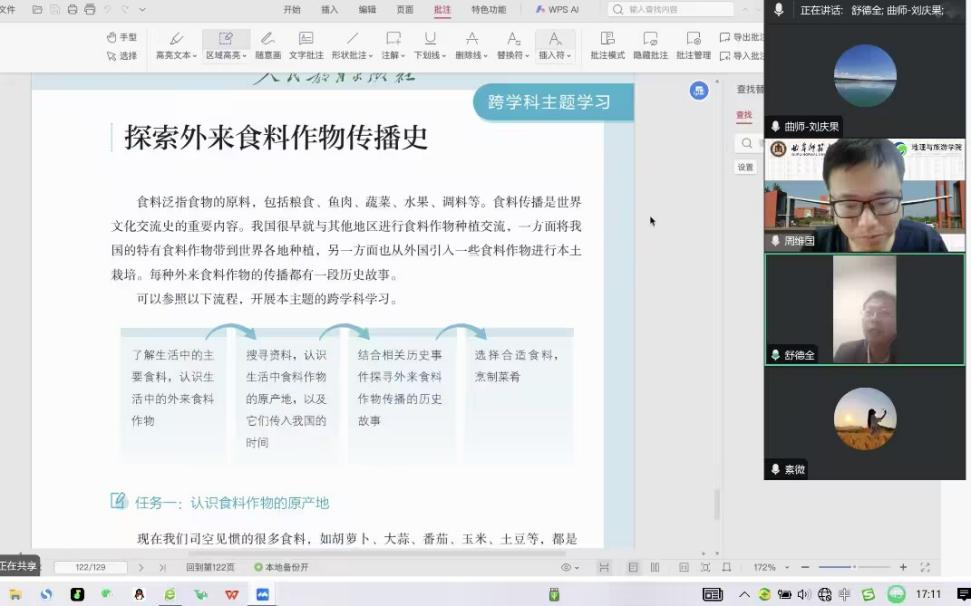Open the 特色功能 ribbon tab
Viewport: 971px width, 606px height.
(x=488, y=10)
